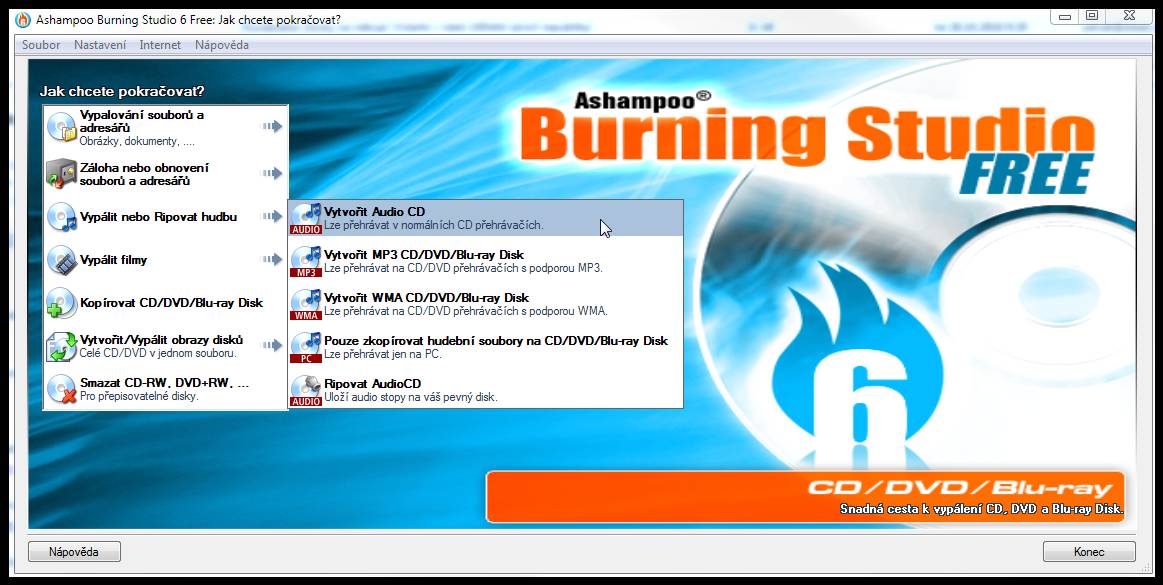Select the Vypálit nebo Ripovat hudbu label
The width and height of the screenshot is (1163, 585).
pyautogui.click(x=159, y=217)
